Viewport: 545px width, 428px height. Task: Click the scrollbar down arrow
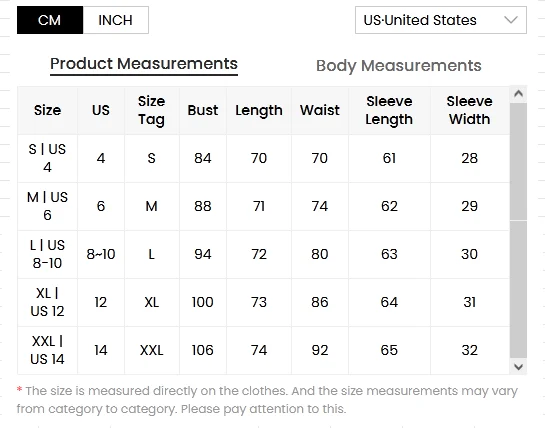pyautogui.click(x=518, y=366)
